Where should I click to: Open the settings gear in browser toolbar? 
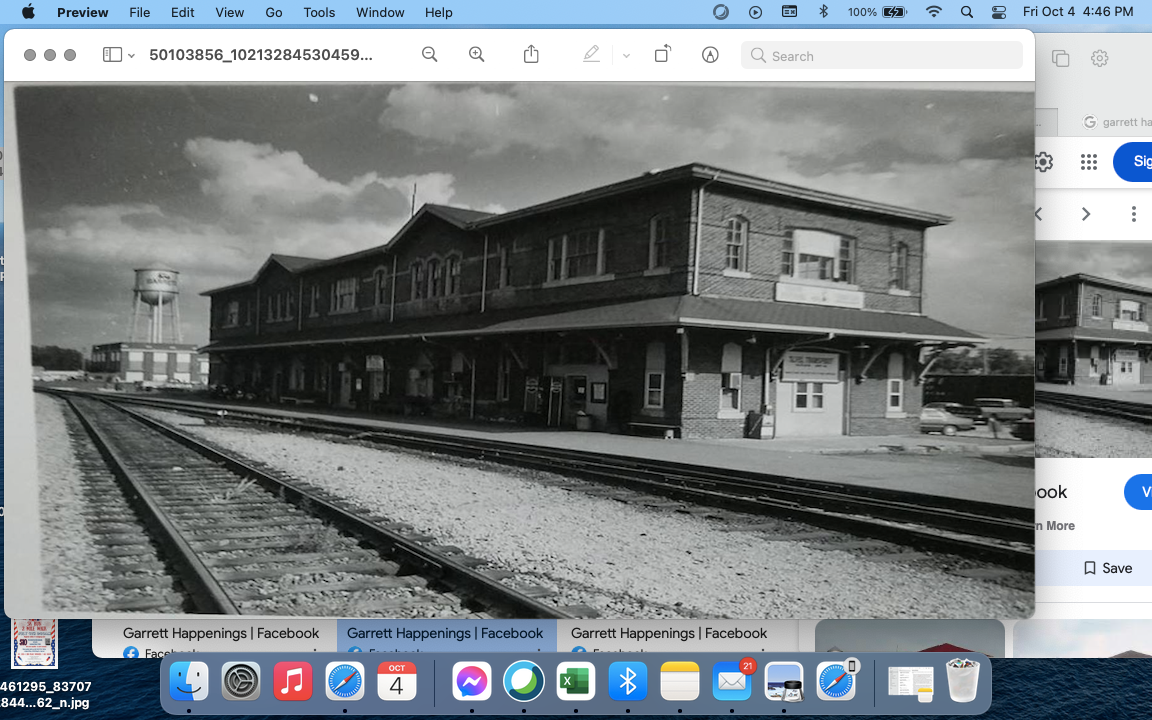(x=1099, y=58)
